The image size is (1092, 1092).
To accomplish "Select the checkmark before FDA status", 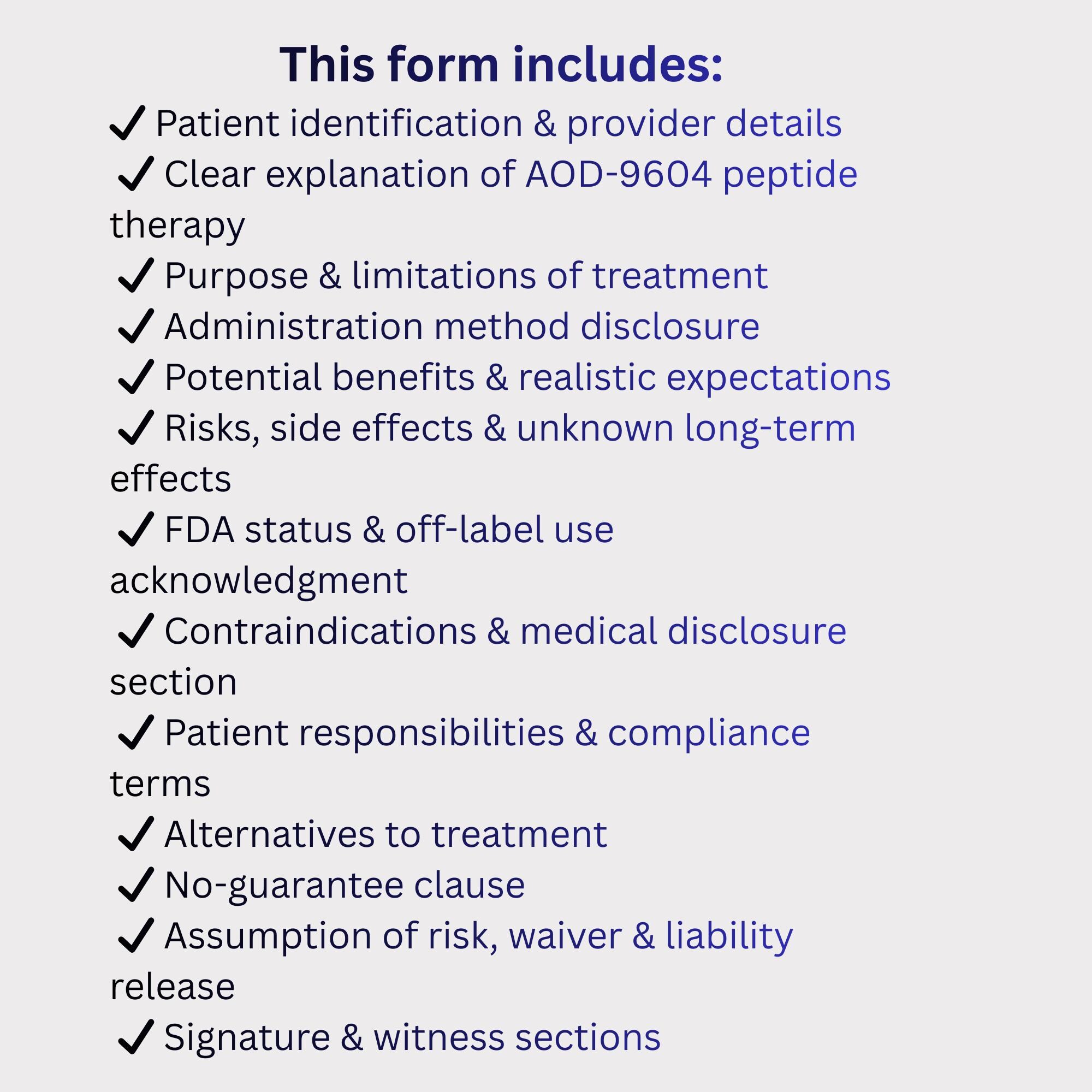I will coord(136,530).
